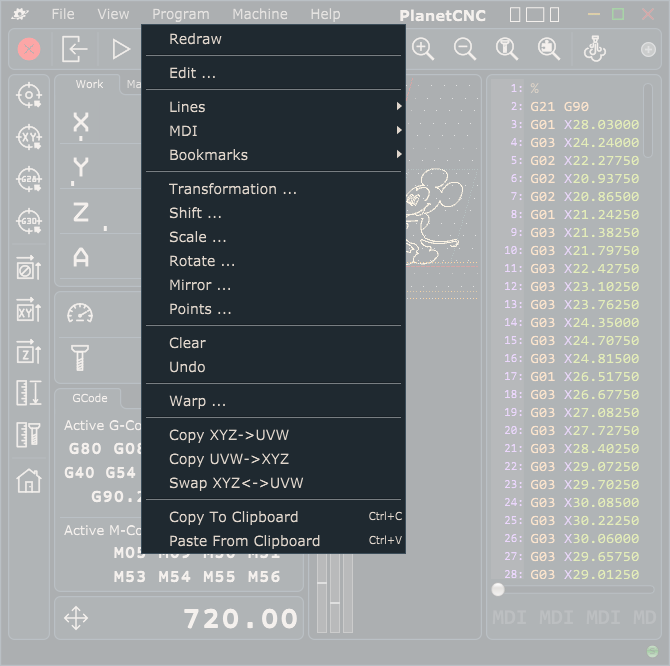
Task: Click the Home machine house icon
Action: coord(29,480)
